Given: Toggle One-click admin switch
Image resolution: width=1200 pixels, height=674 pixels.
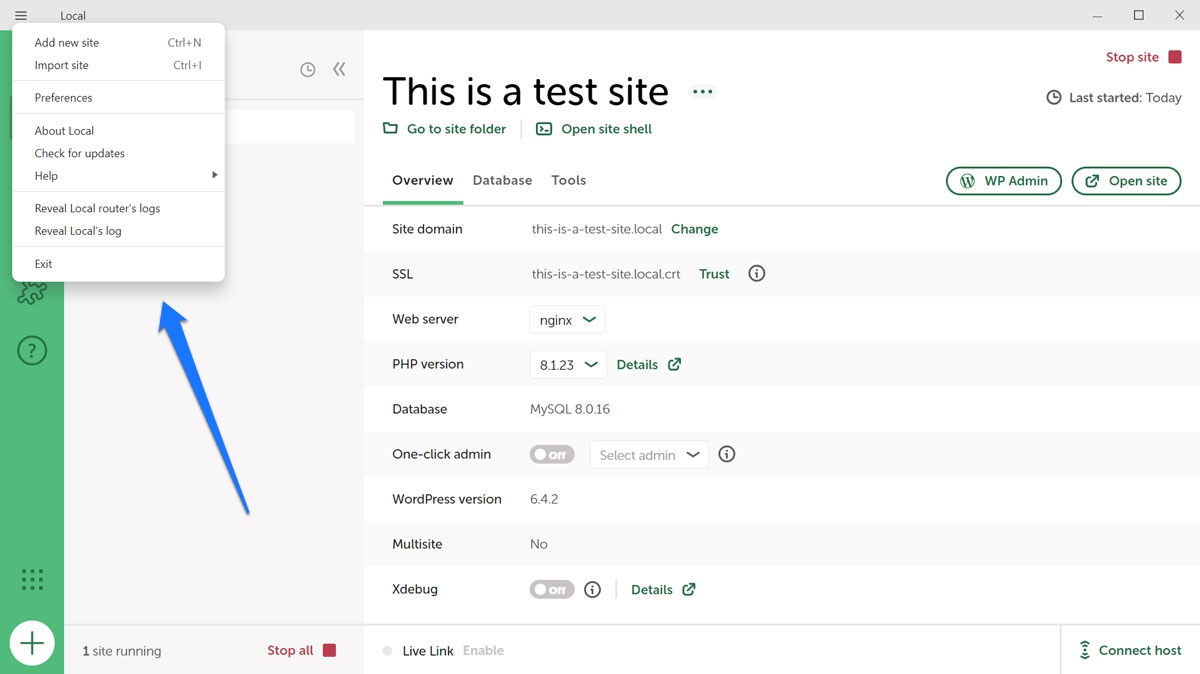Looking at the screenshot, I should (x=552, y=454).
